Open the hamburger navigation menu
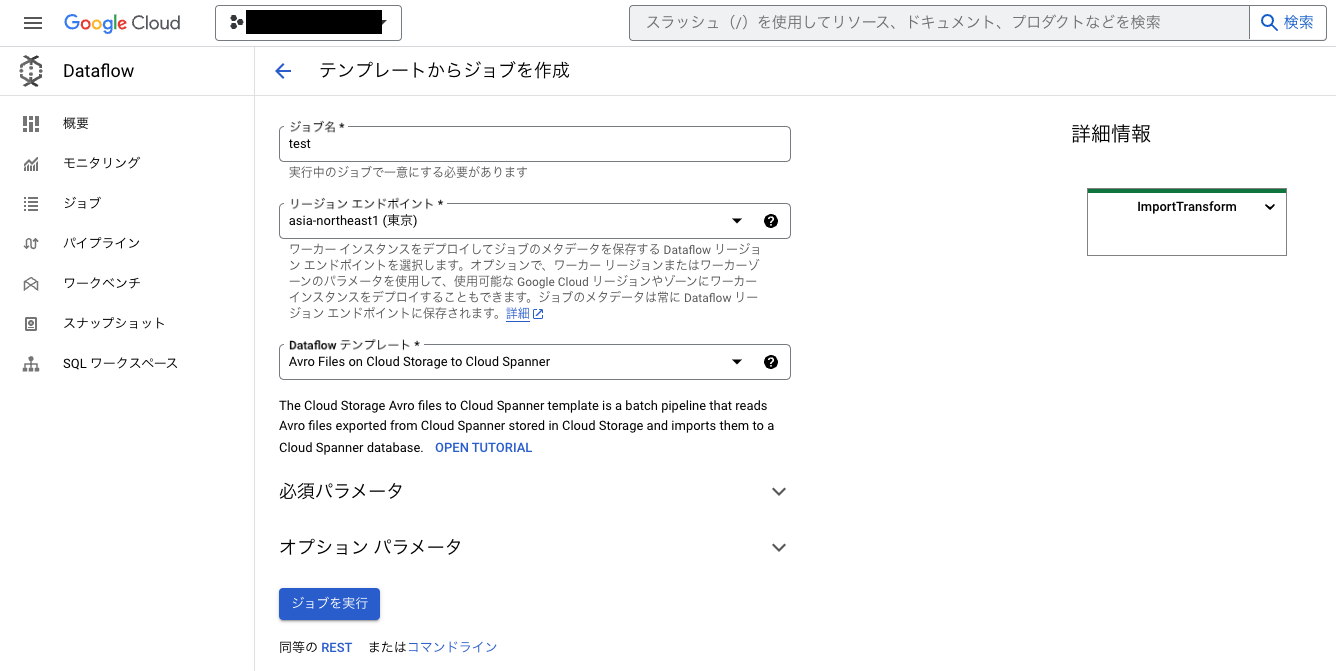Image resolution: width=1336 pixels, height=671 pixels. coord(33,23)
